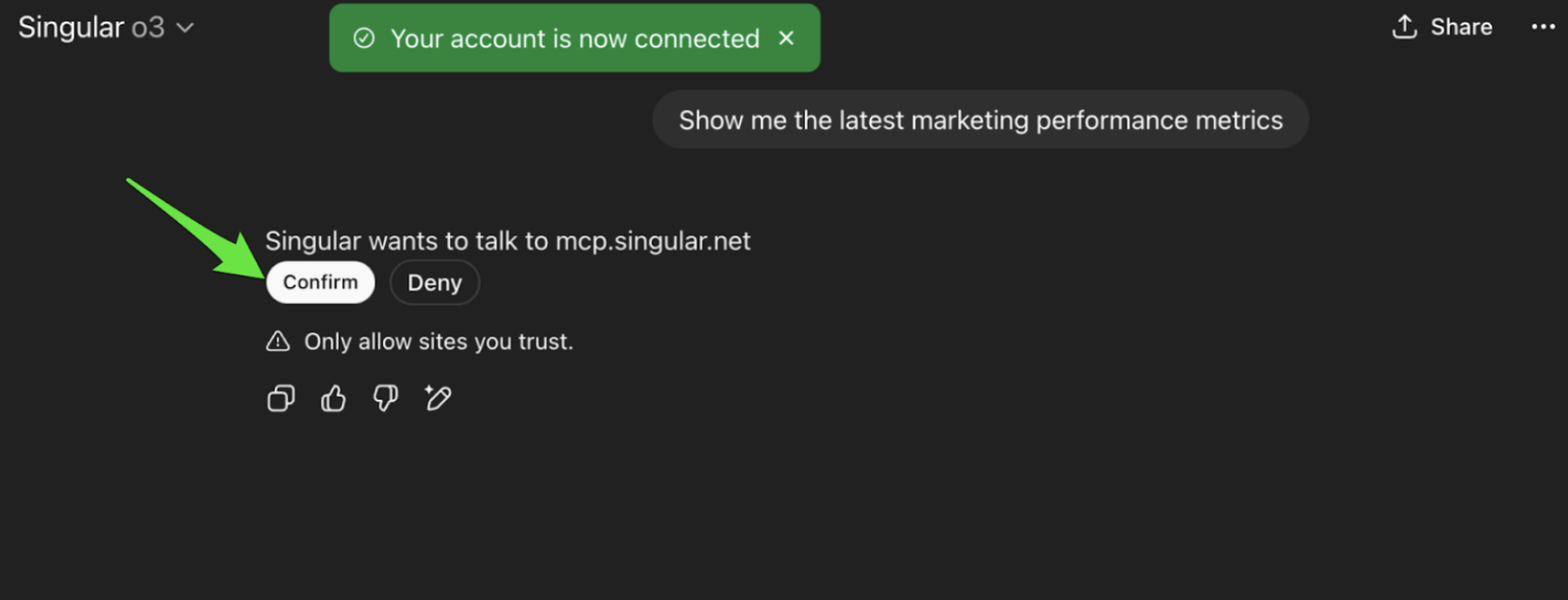Click the checkmark icon in the green banner
This screenshot has width=1568, height=600.
365,38
